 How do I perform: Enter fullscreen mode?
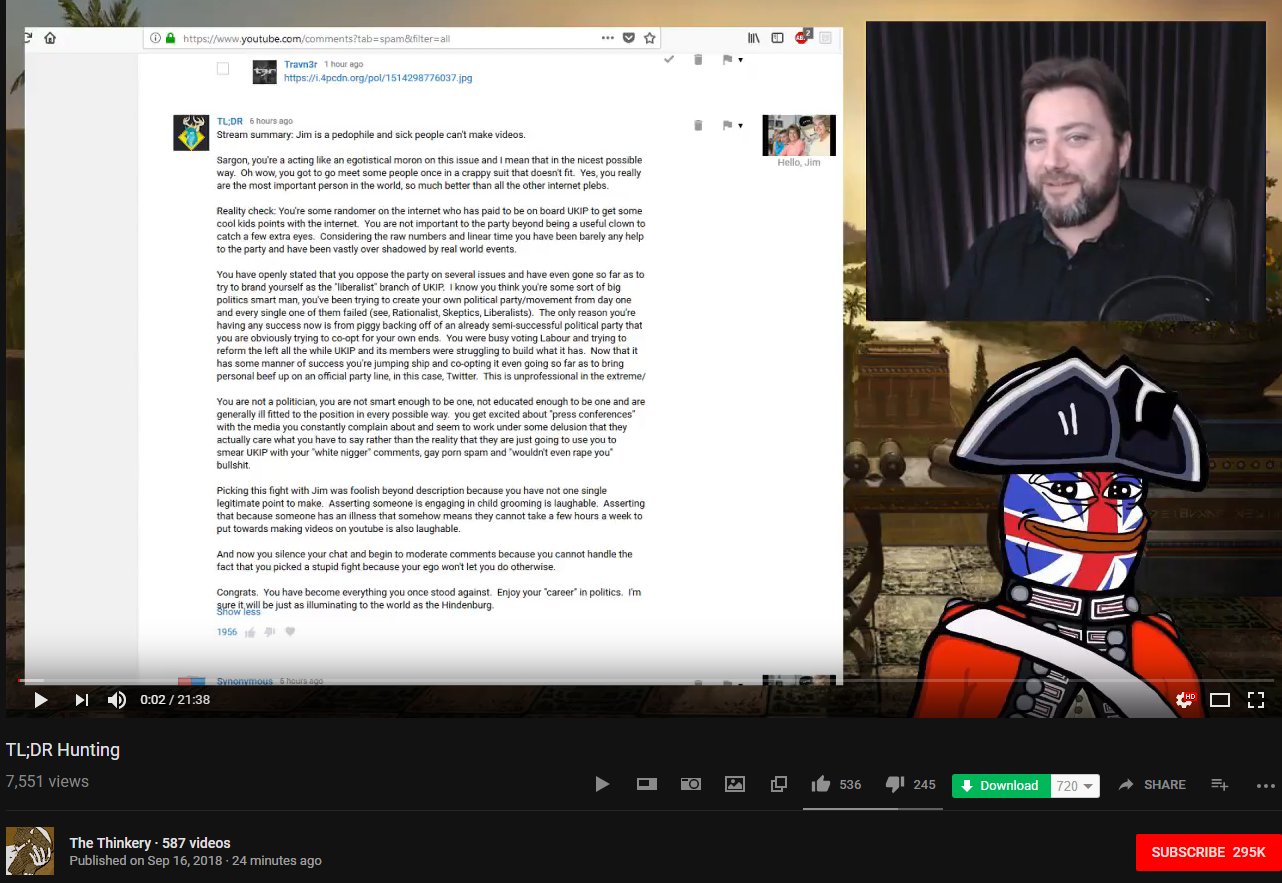click(1256, 700)
